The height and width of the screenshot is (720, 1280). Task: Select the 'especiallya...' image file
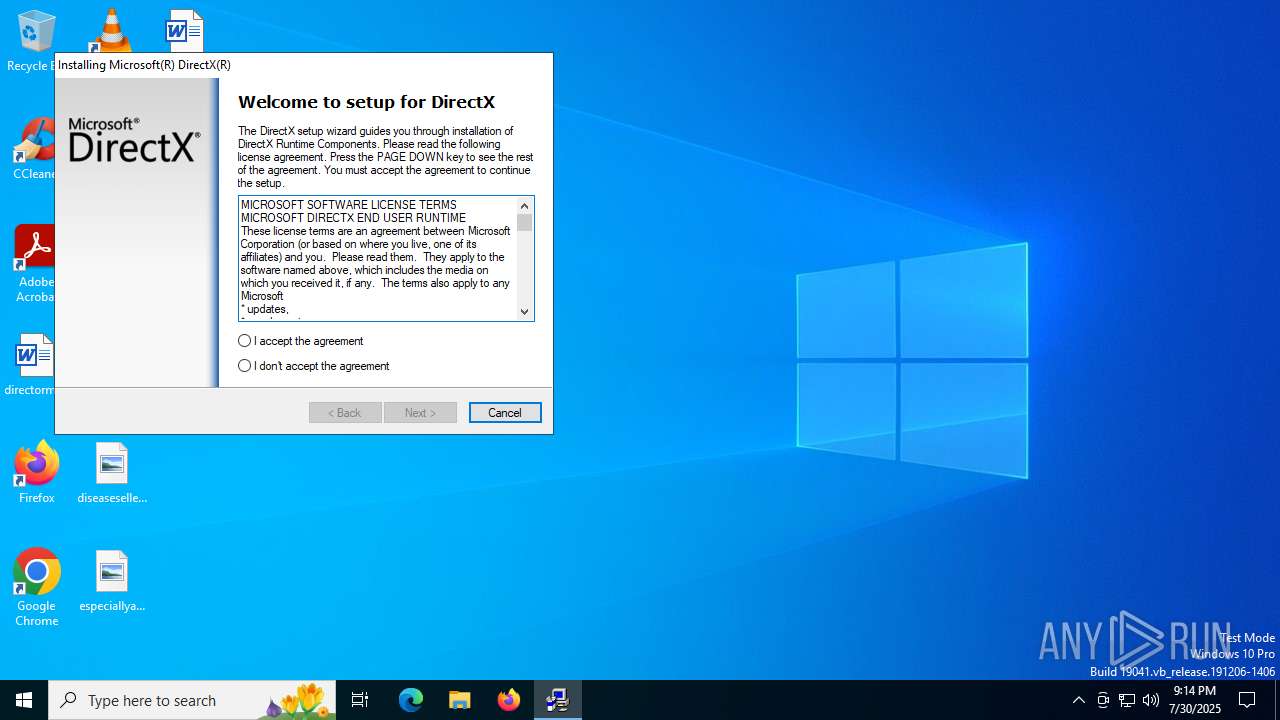[112, 581]
